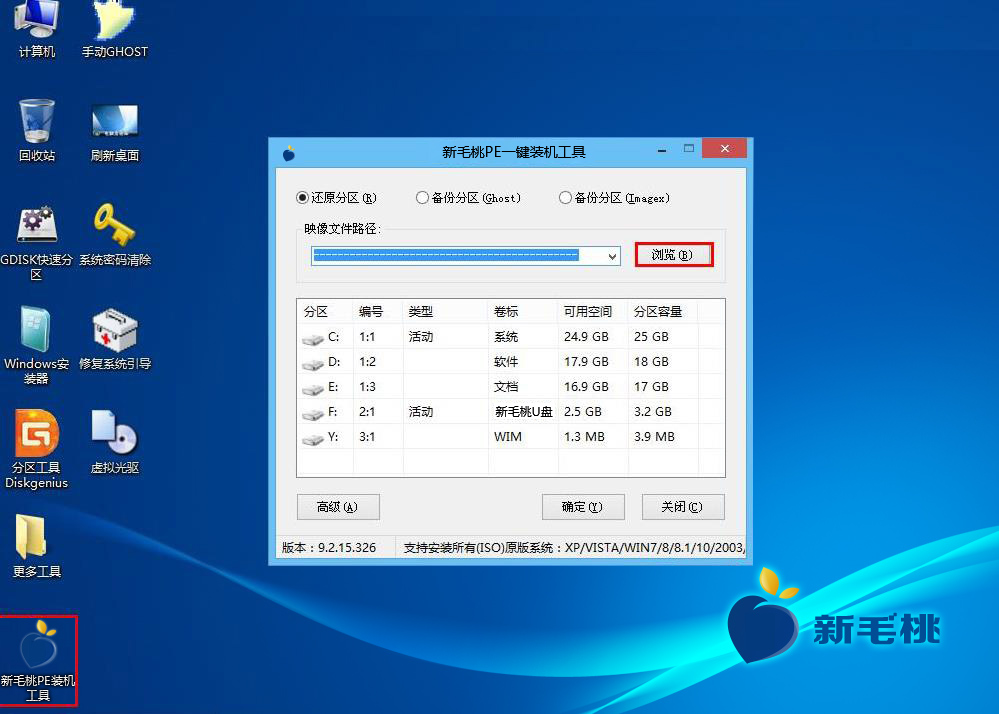Click the 1.3 MB free space cell

(x=584, y=437)
